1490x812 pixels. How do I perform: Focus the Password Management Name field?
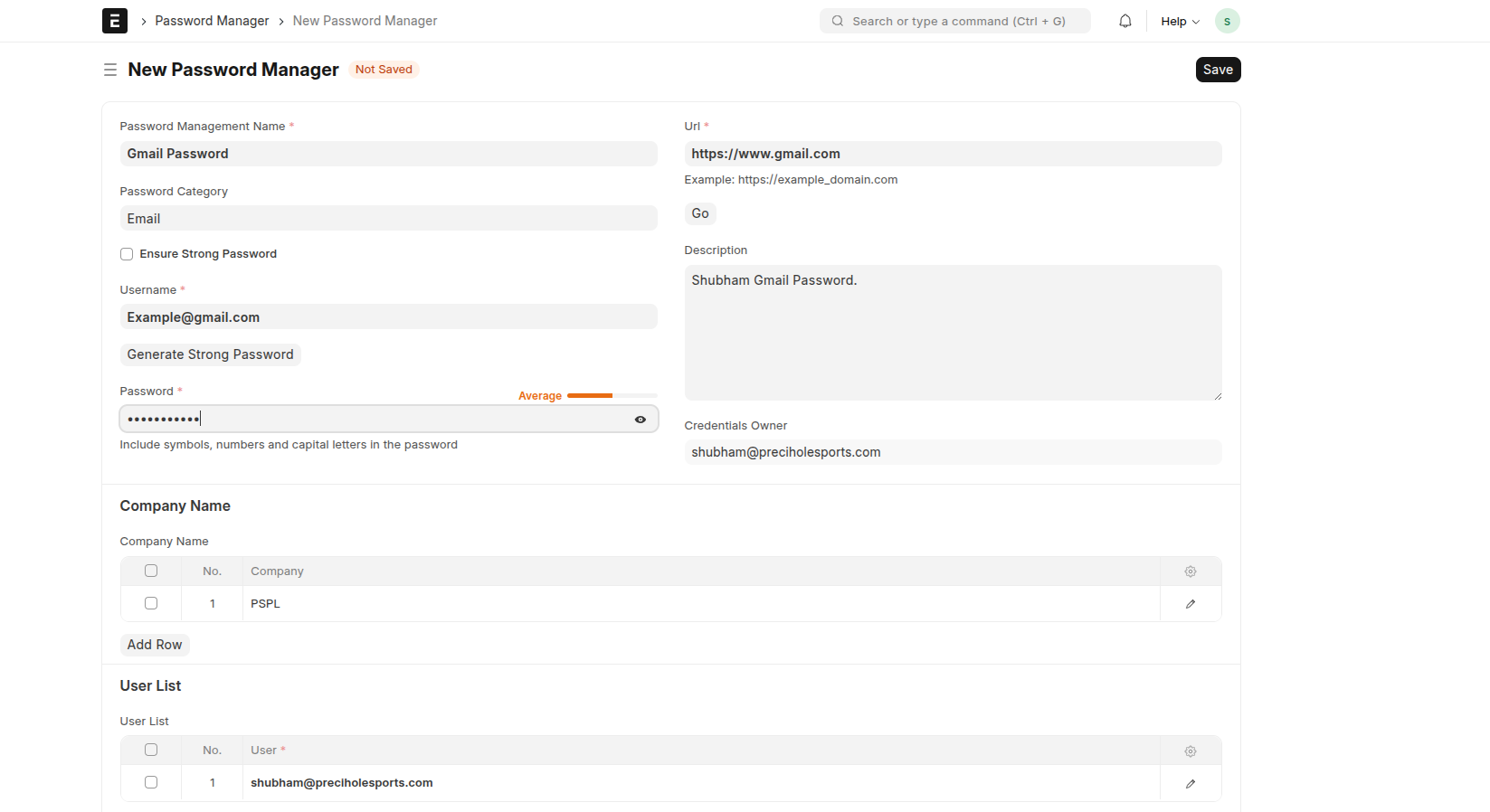[x=388, y=154]
